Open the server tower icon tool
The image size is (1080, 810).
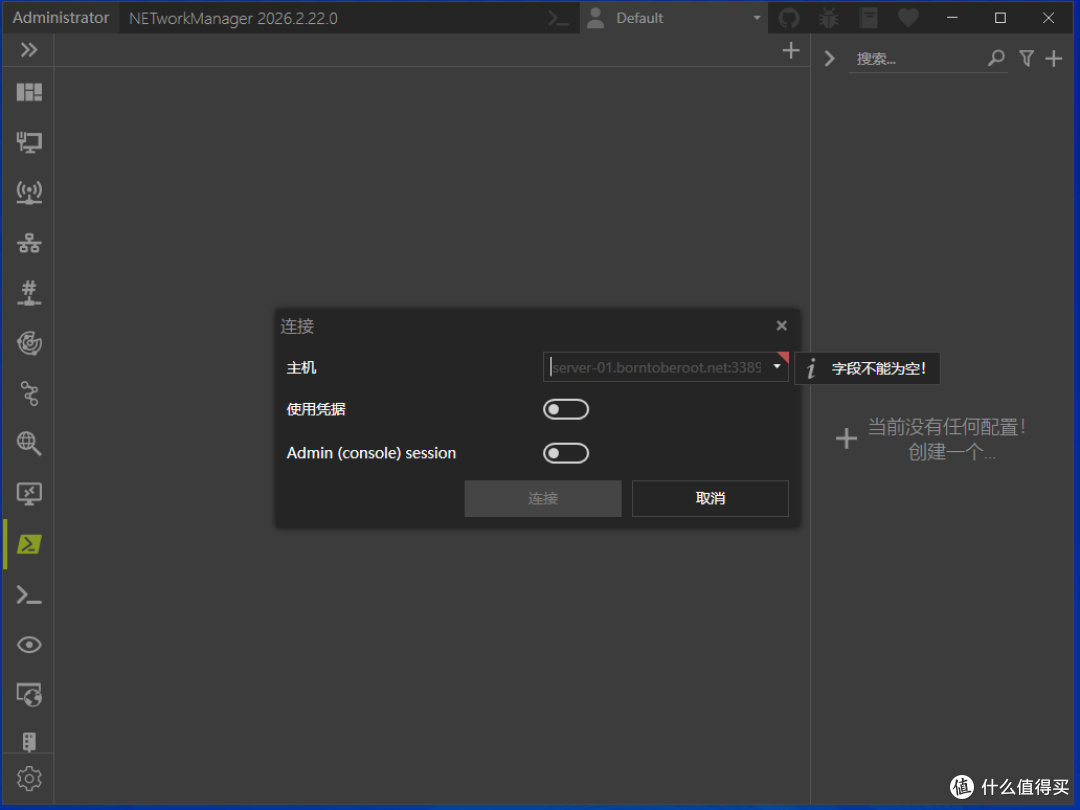coord(29,741)
